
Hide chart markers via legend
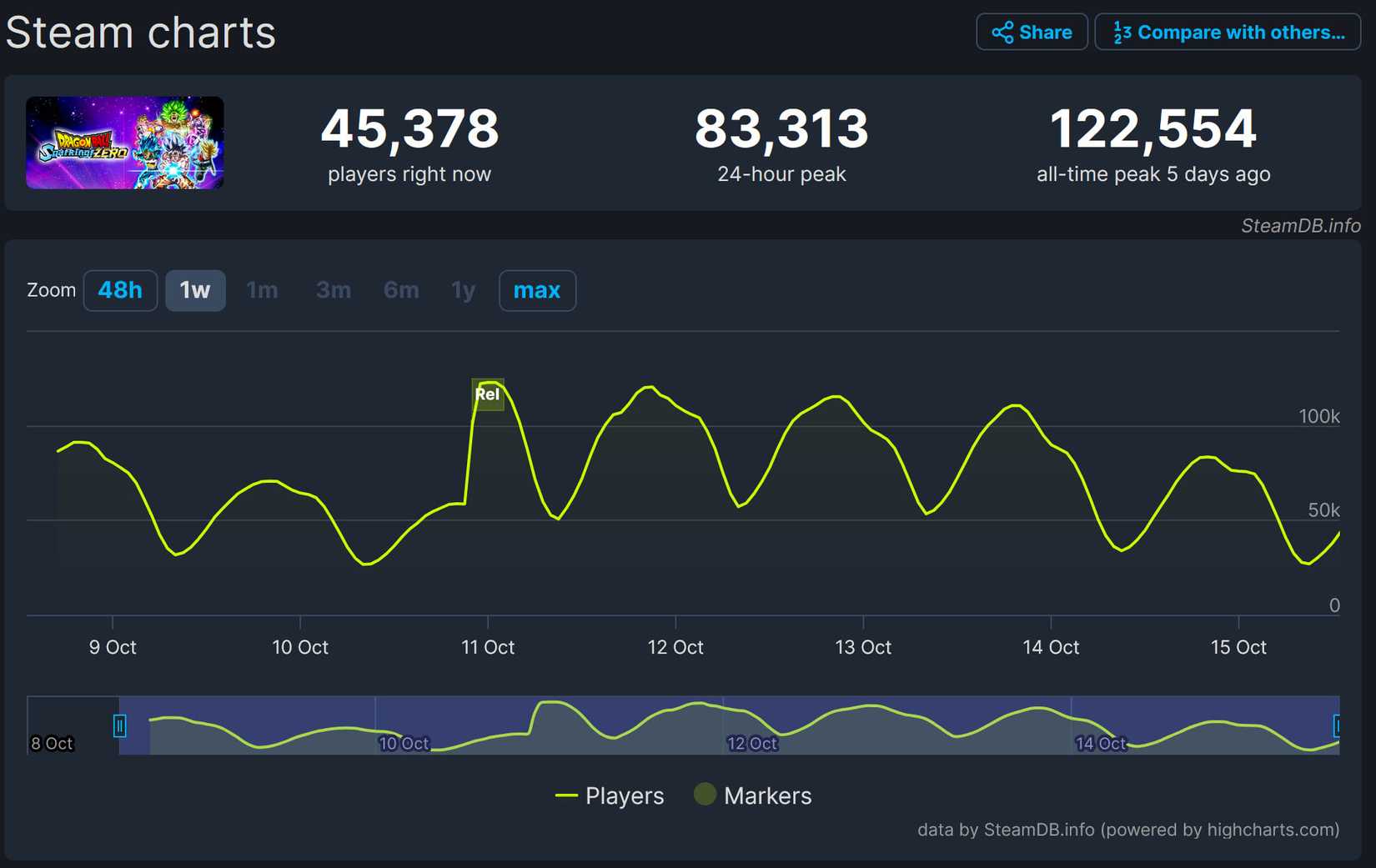pyautogui.click(x=752, y=795)
